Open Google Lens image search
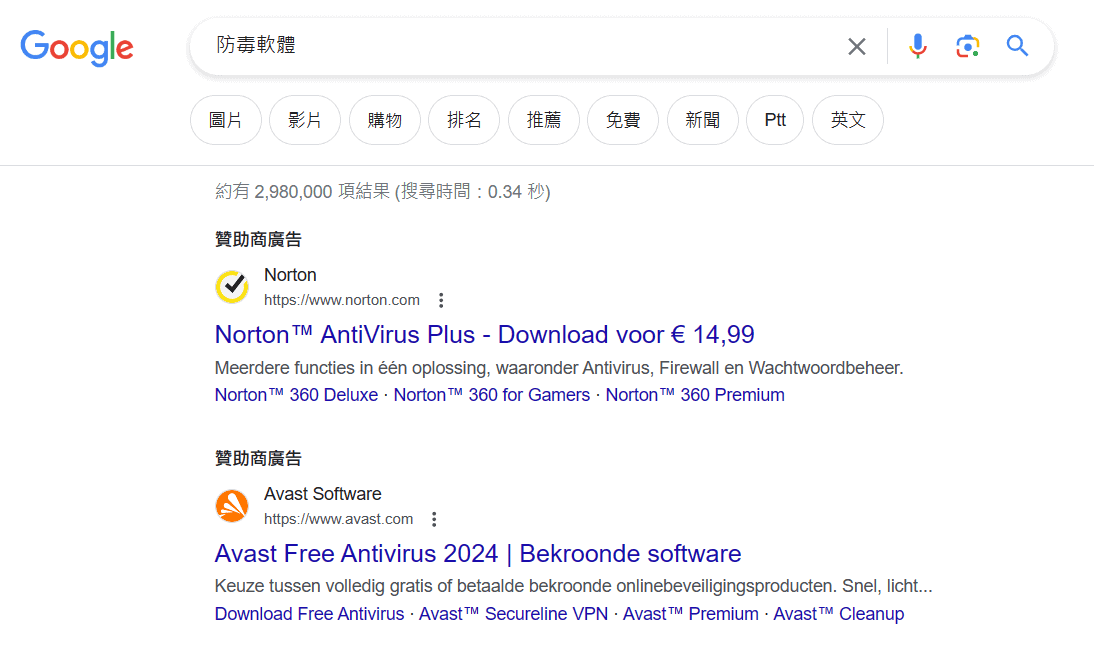Image resolution: width=1094 pixels, height=660 pixels. [x=967, y=46]
